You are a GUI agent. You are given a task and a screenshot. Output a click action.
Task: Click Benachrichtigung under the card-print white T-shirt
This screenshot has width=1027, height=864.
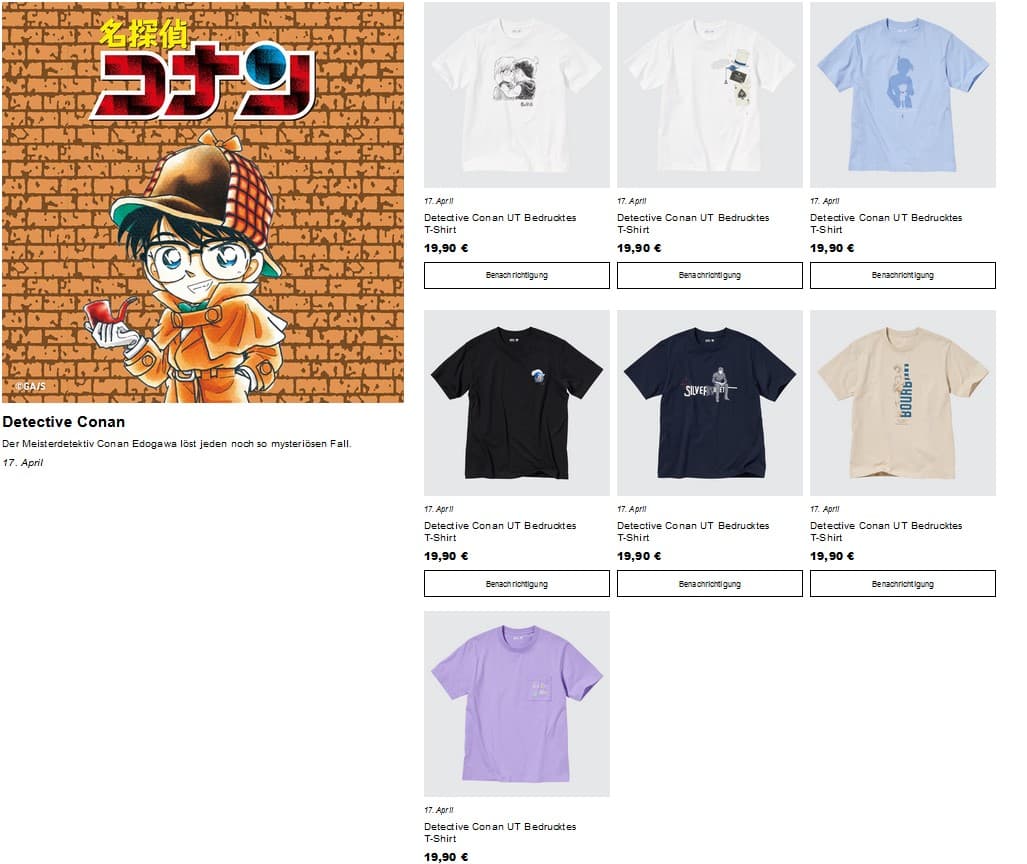709,276
